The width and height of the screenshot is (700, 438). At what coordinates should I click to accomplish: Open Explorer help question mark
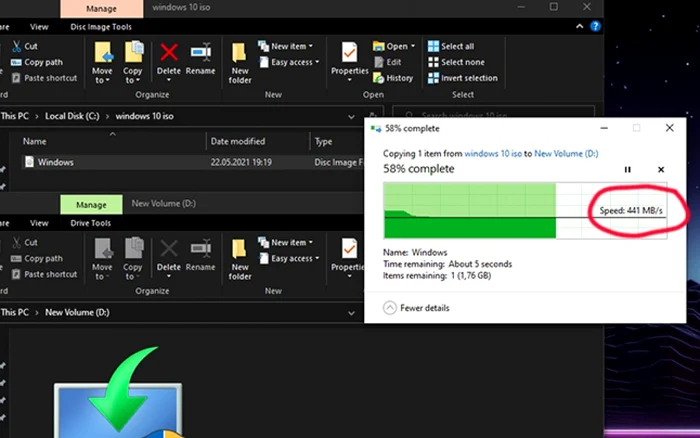(595, 26)
